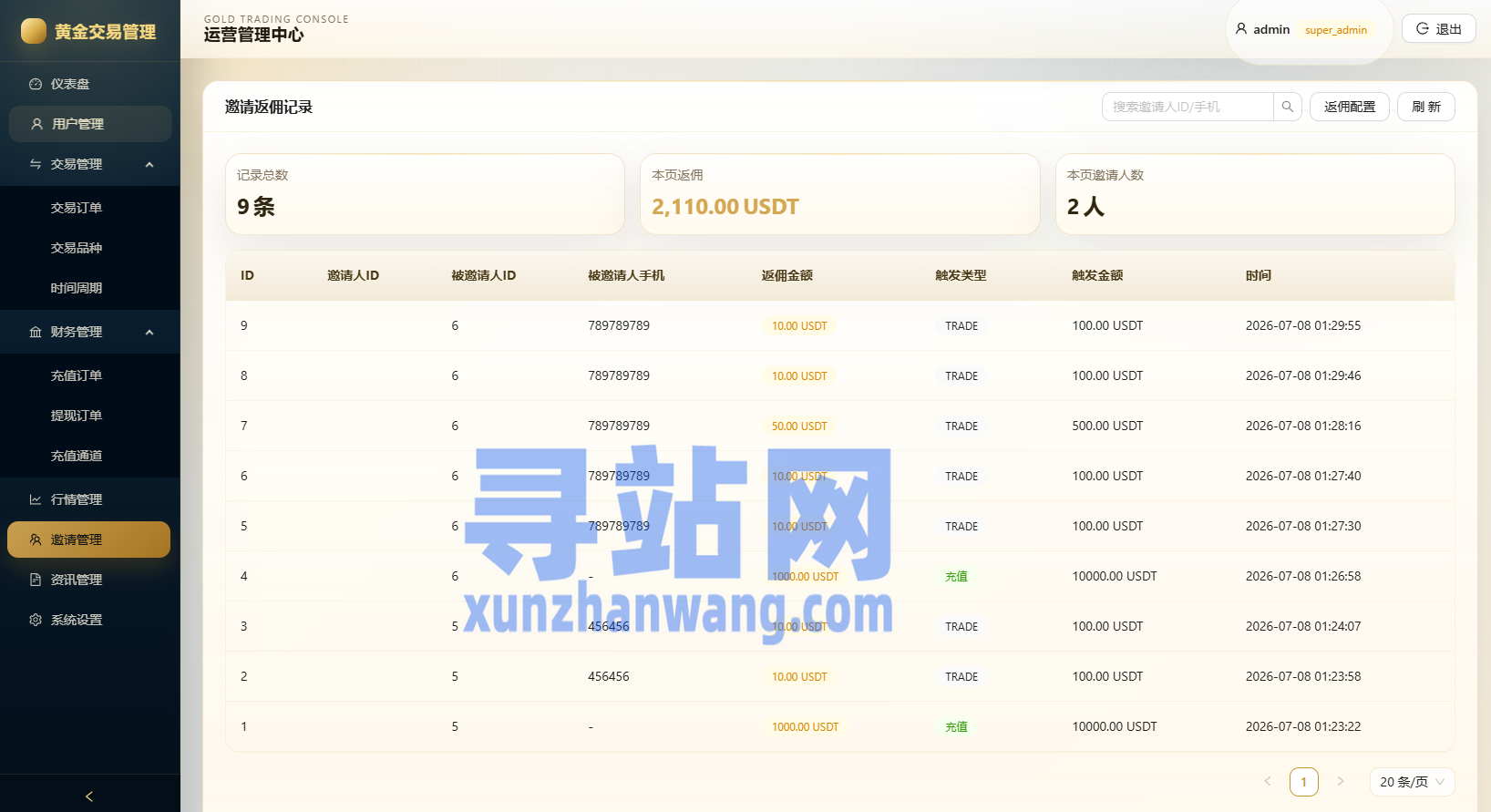1491x812 pixels.
Task: Open 资讯管理 menu item
Action: click(x=90, y=580)
